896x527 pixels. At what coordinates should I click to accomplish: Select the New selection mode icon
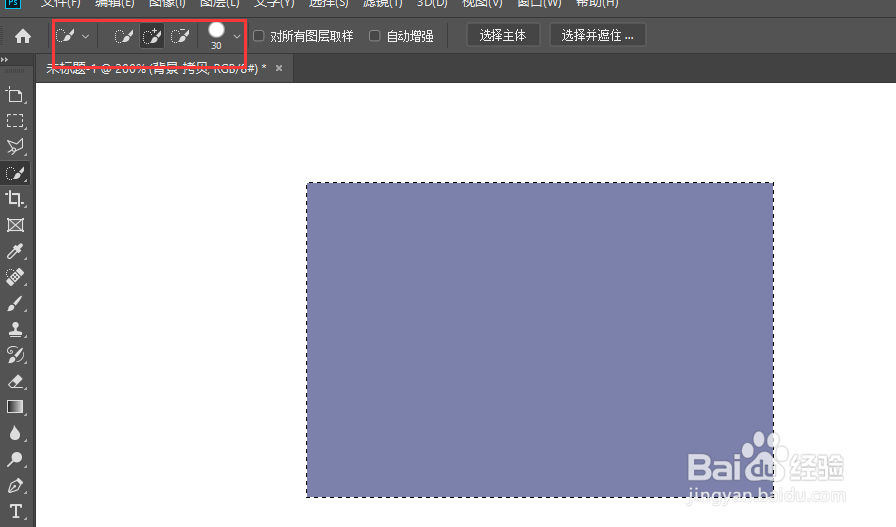123,37
